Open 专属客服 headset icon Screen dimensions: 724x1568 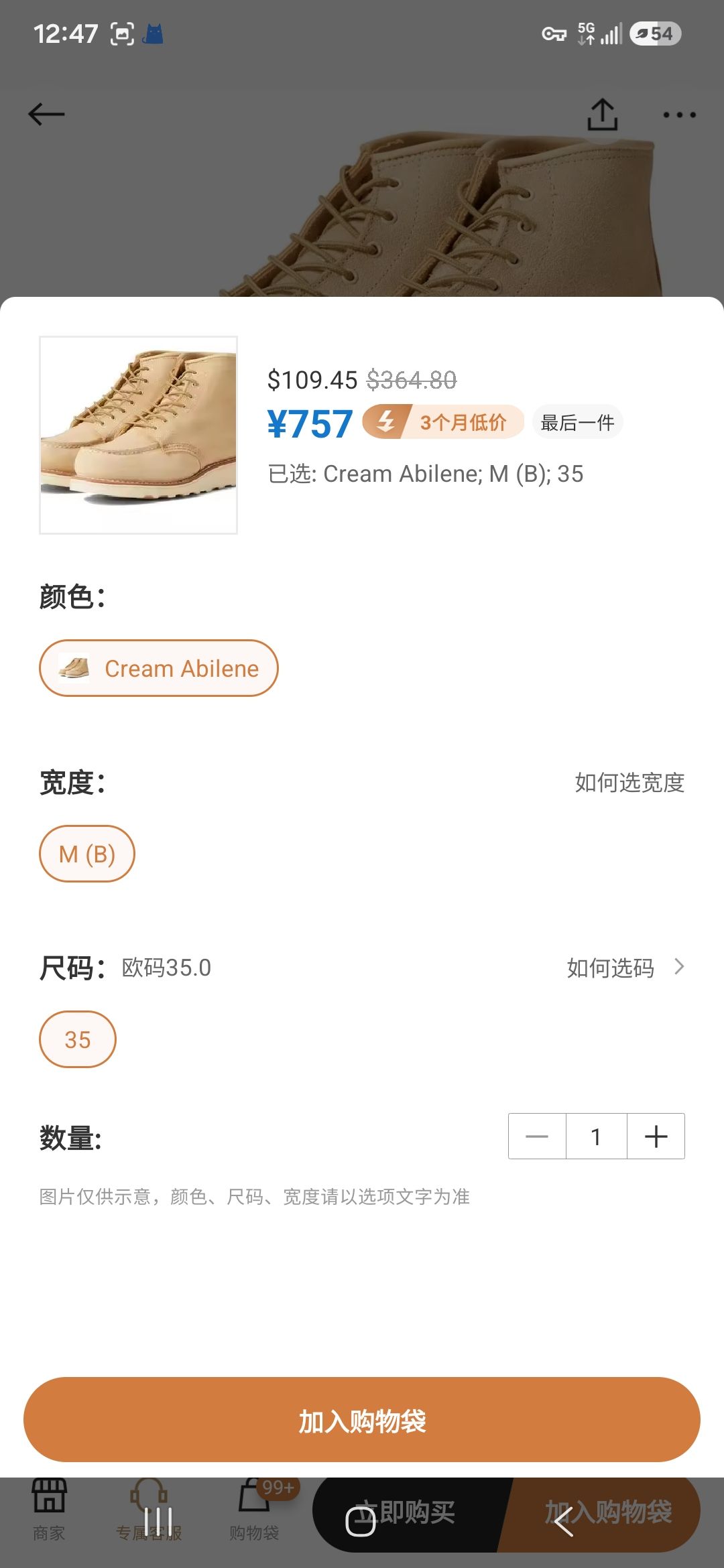[149, 1508]
